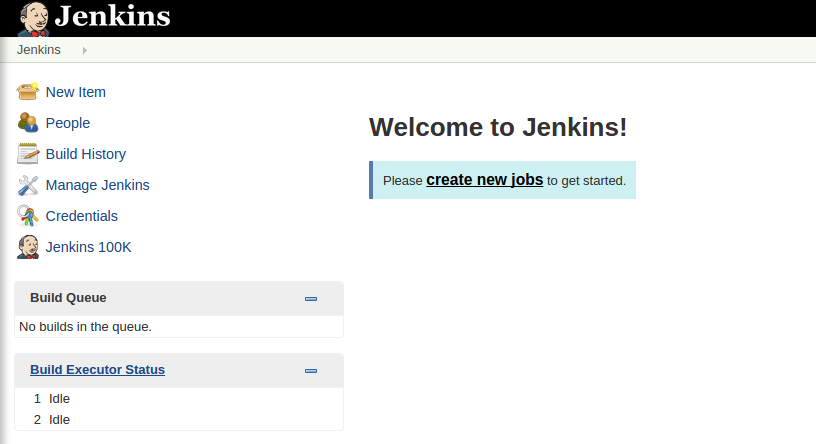Click the Welcome to Jenkins! heading
Screen dimensions: 816x444
(498, 127)
